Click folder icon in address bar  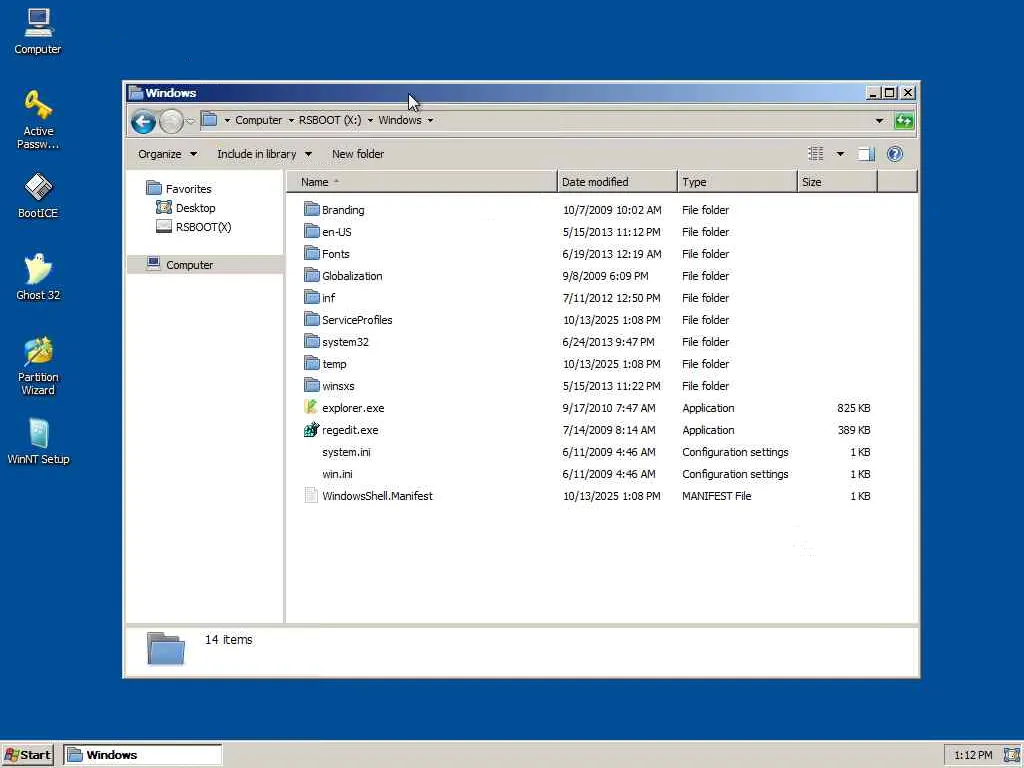(x=209, y=120)
